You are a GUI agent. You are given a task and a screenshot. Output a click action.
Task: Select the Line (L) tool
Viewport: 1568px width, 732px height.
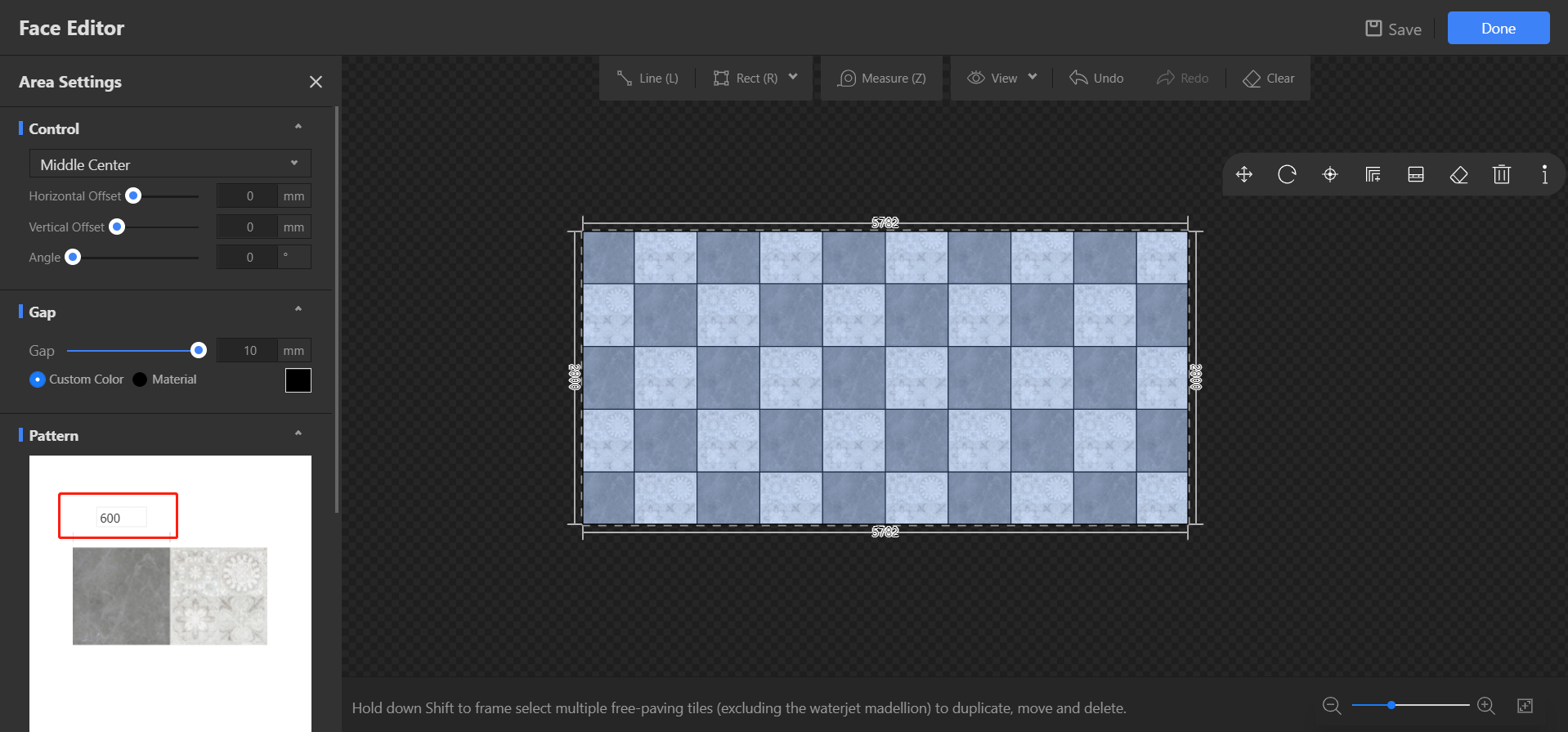647,79
